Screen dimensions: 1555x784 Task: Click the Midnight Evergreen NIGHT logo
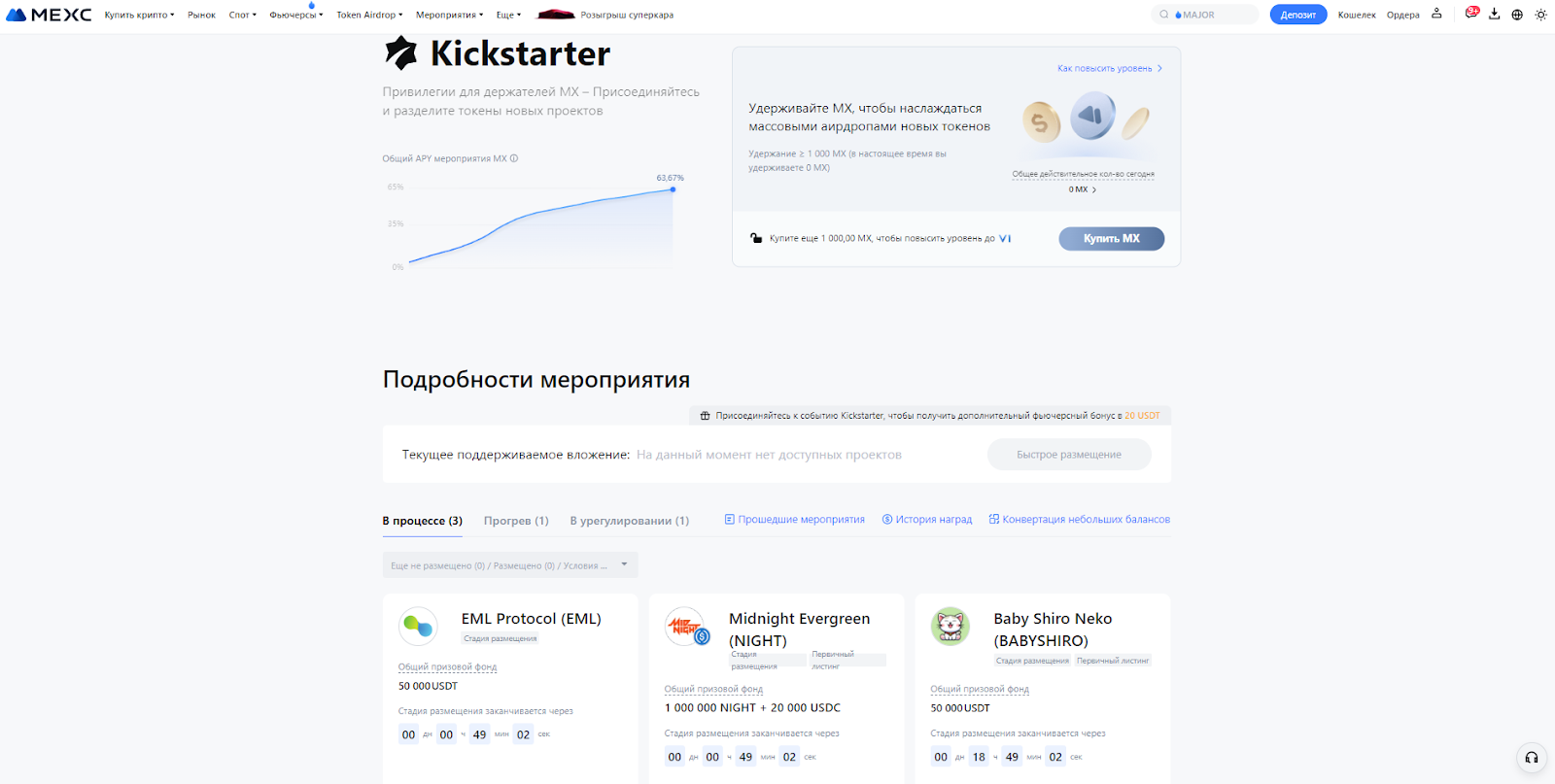[x=687, y=627]
